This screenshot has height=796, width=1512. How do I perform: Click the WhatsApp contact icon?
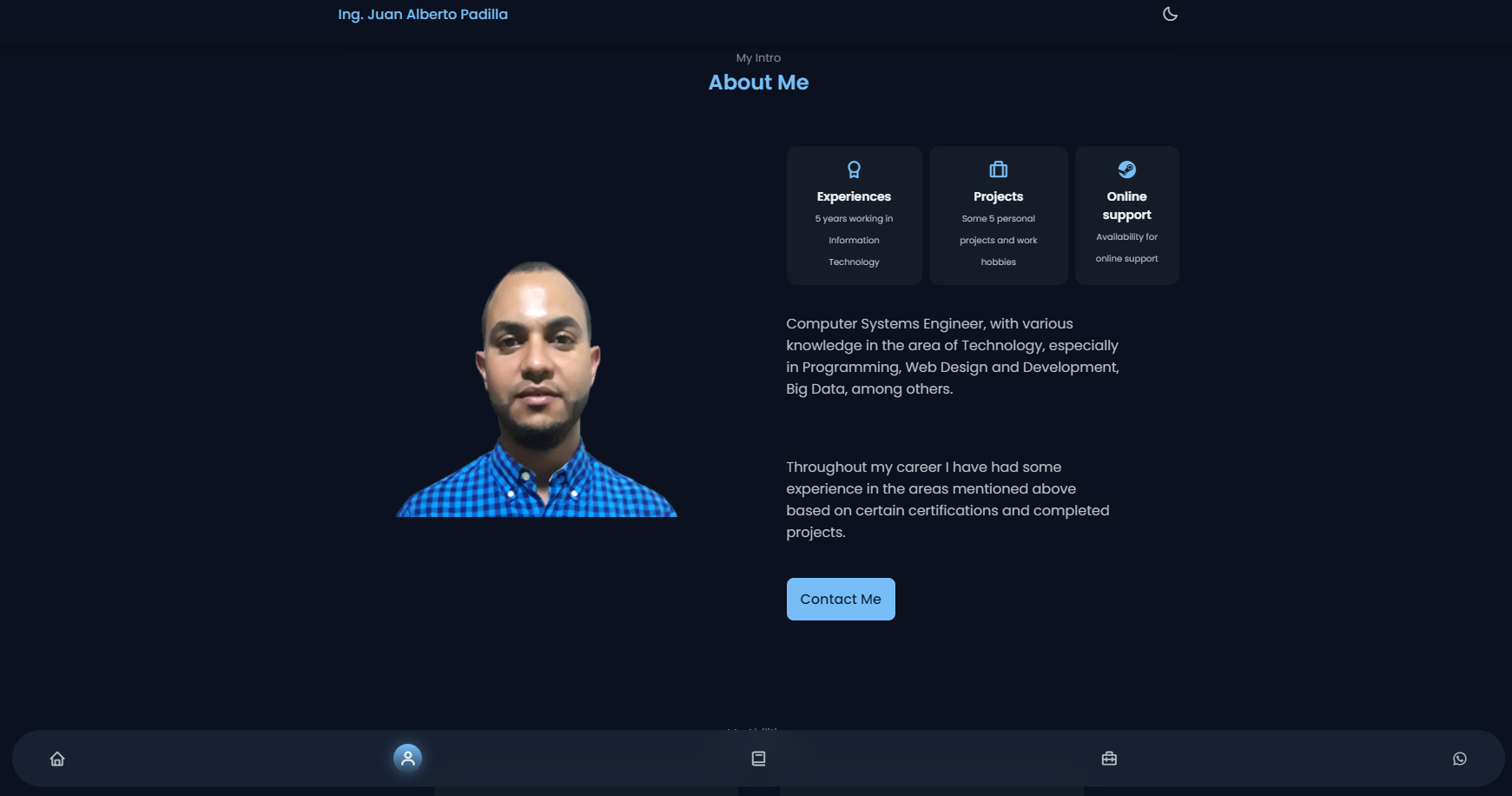pos(1460,759)
